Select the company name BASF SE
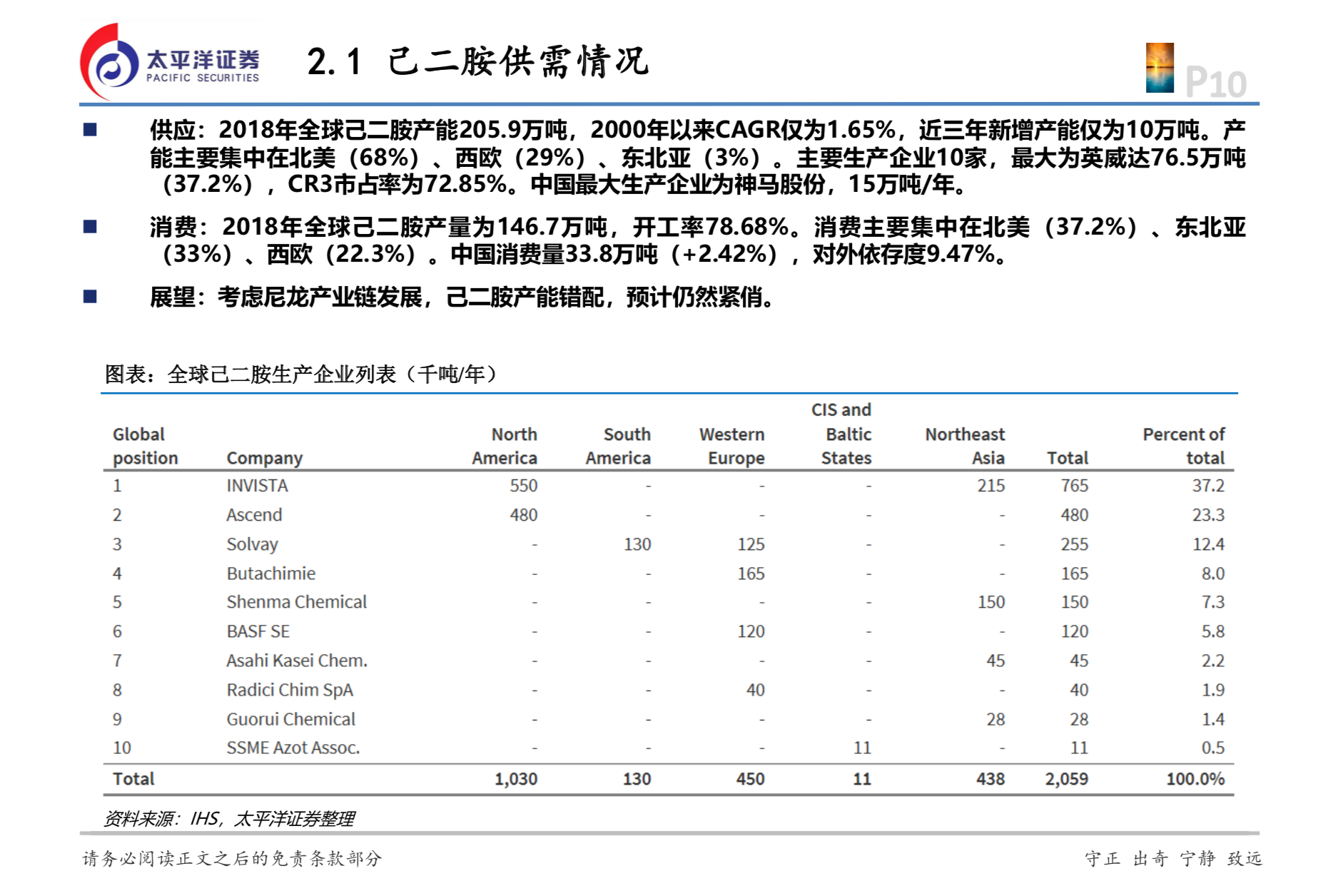The width and height of the screenshot is (1333, 896). (x=258, y=631)
